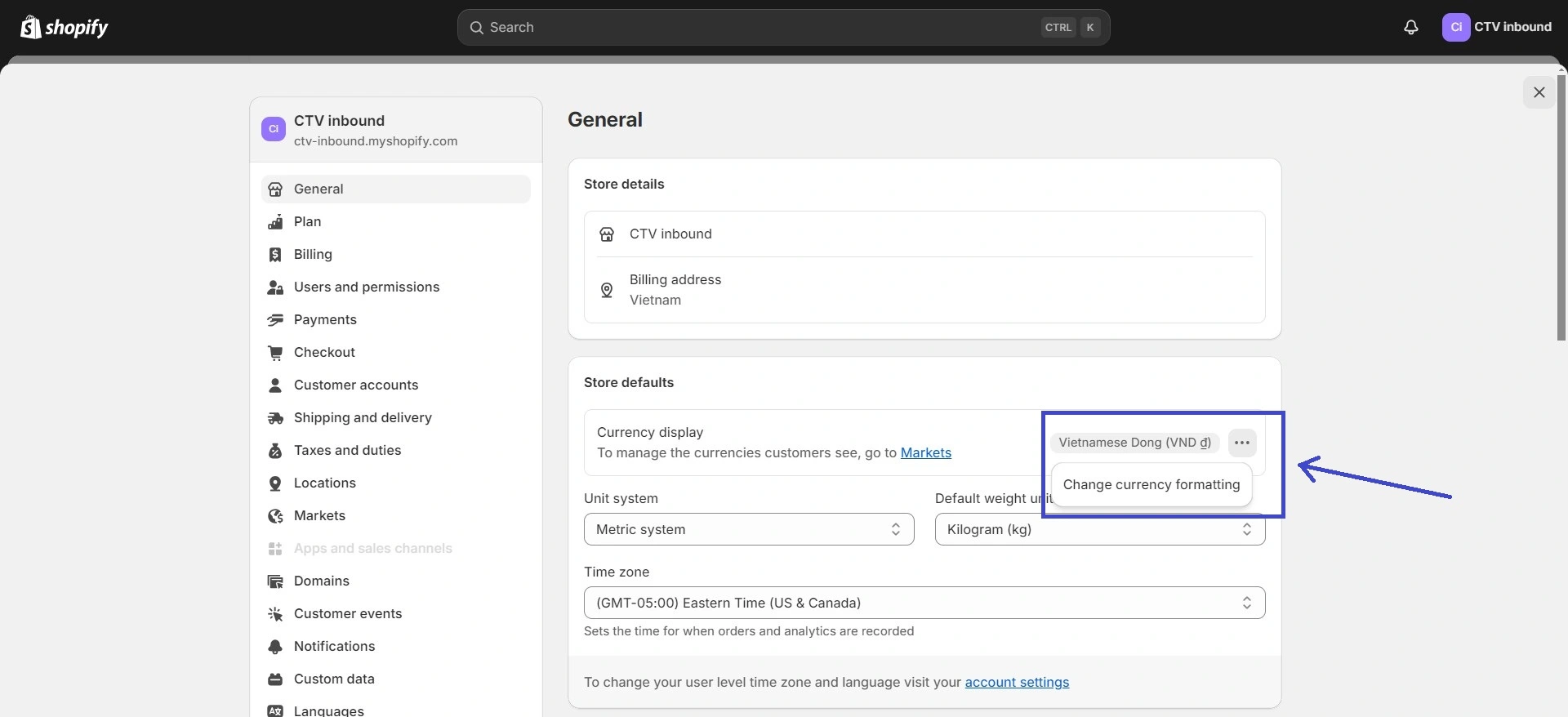Image resolution: width=1568 pixels, height=717 pixels.
Task: Click the currency three-dot options button
Action: [x=1242, y=443]
